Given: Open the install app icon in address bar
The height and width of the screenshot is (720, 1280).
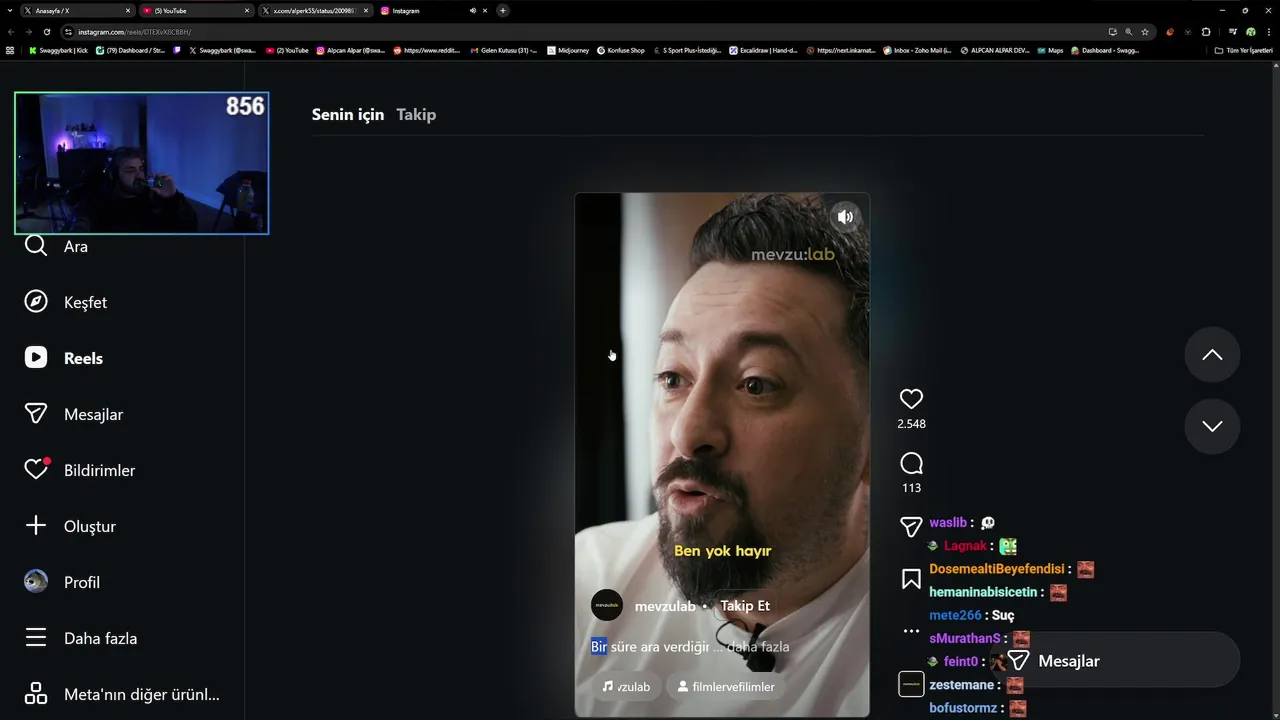Looking at the screenshot, I should 1112,32.
